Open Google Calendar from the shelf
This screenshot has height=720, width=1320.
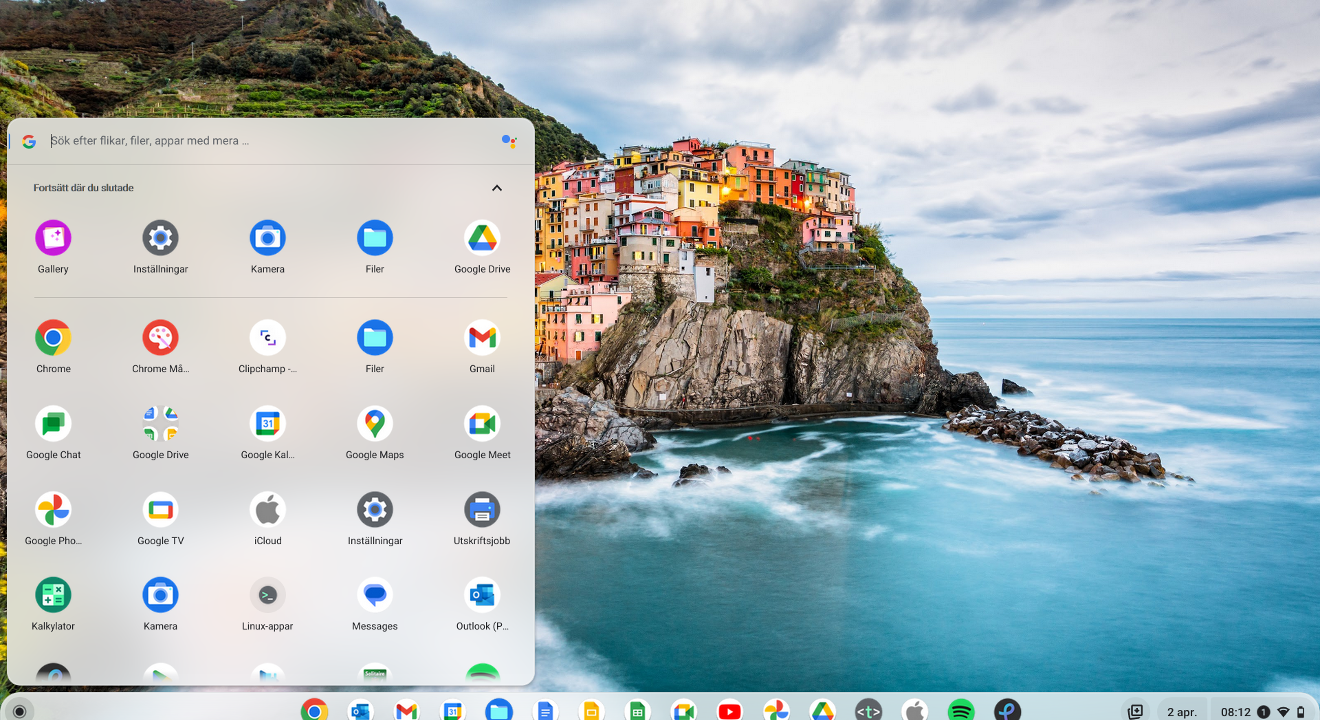pos(452,711)
